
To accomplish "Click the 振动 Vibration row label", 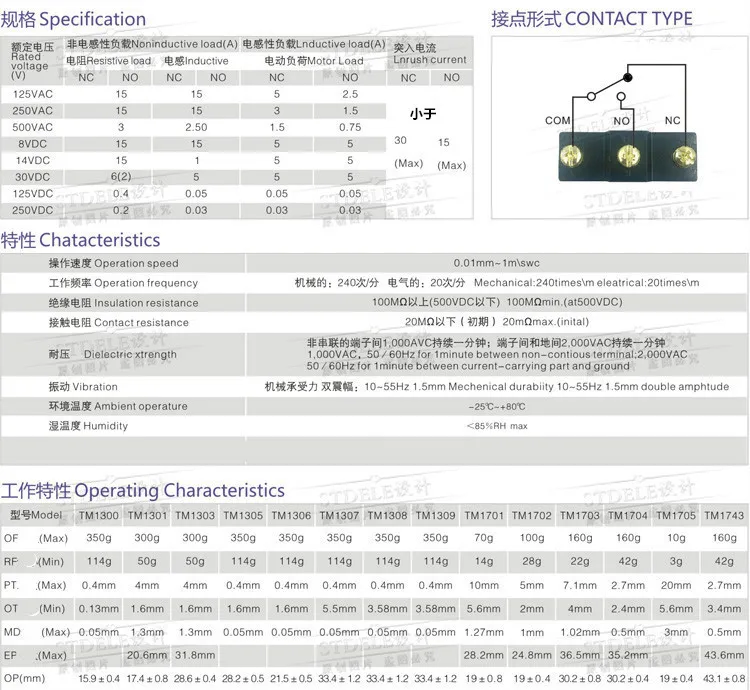I will (x=83, y=386).
